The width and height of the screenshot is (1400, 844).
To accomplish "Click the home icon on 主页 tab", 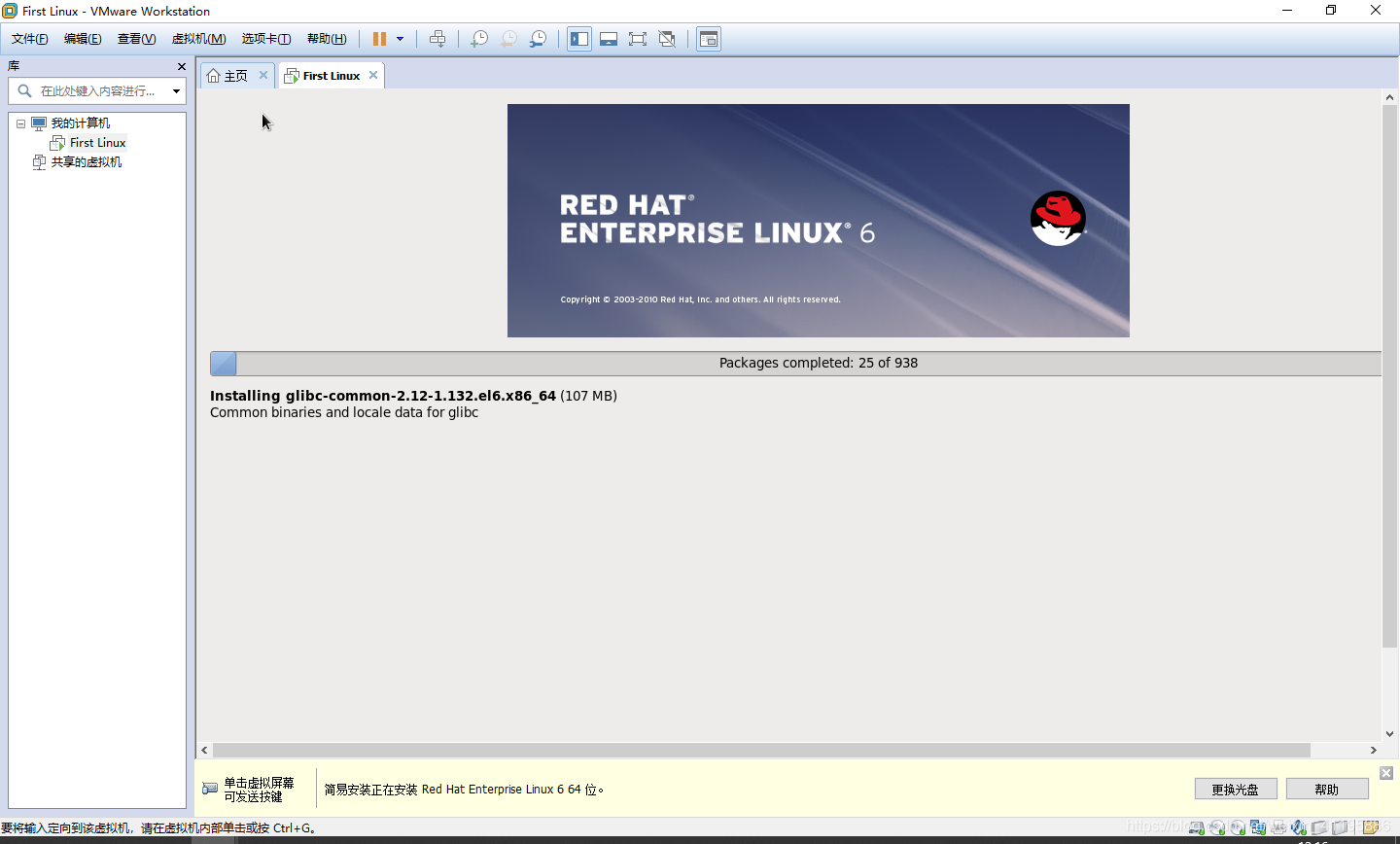I will (214, 75).
